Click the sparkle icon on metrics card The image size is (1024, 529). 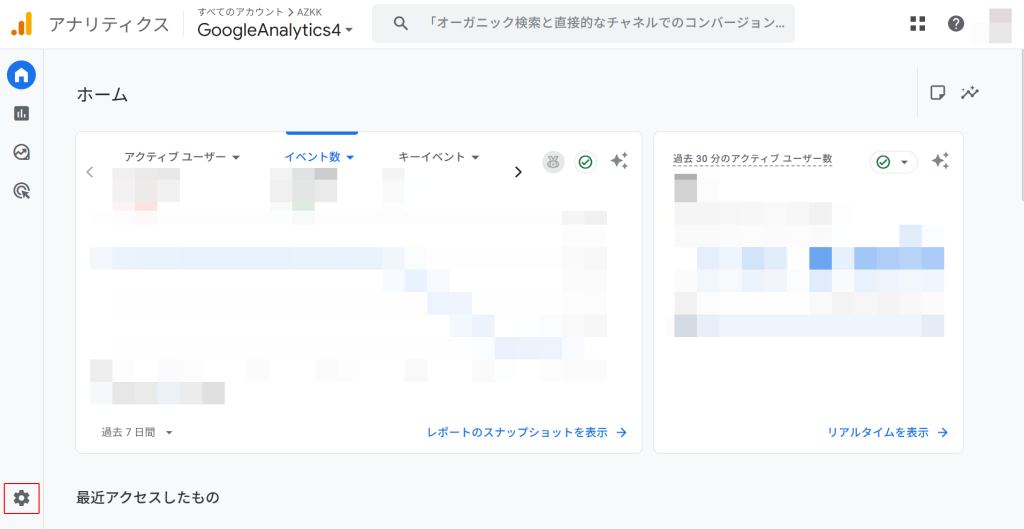pyautogui.click(x=619, y=161)
